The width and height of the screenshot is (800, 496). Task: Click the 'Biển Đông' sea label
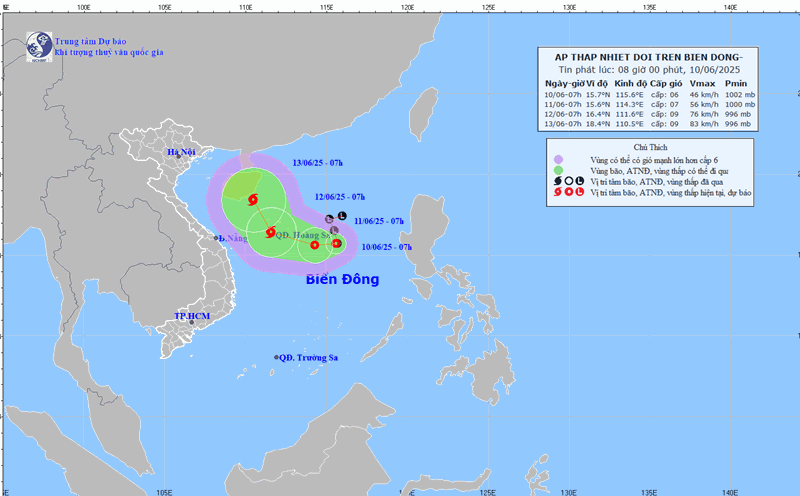pyautogui.click(x=342, y=280)
